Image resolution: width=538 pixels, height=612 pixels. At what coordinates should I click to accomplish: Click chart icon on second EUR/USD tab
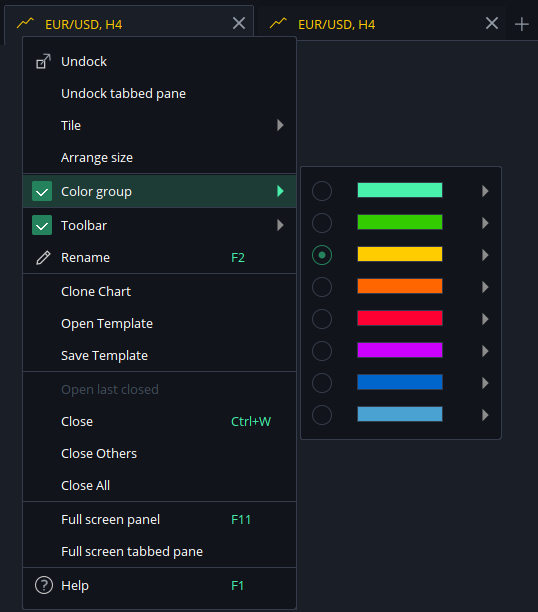(278, 24)
